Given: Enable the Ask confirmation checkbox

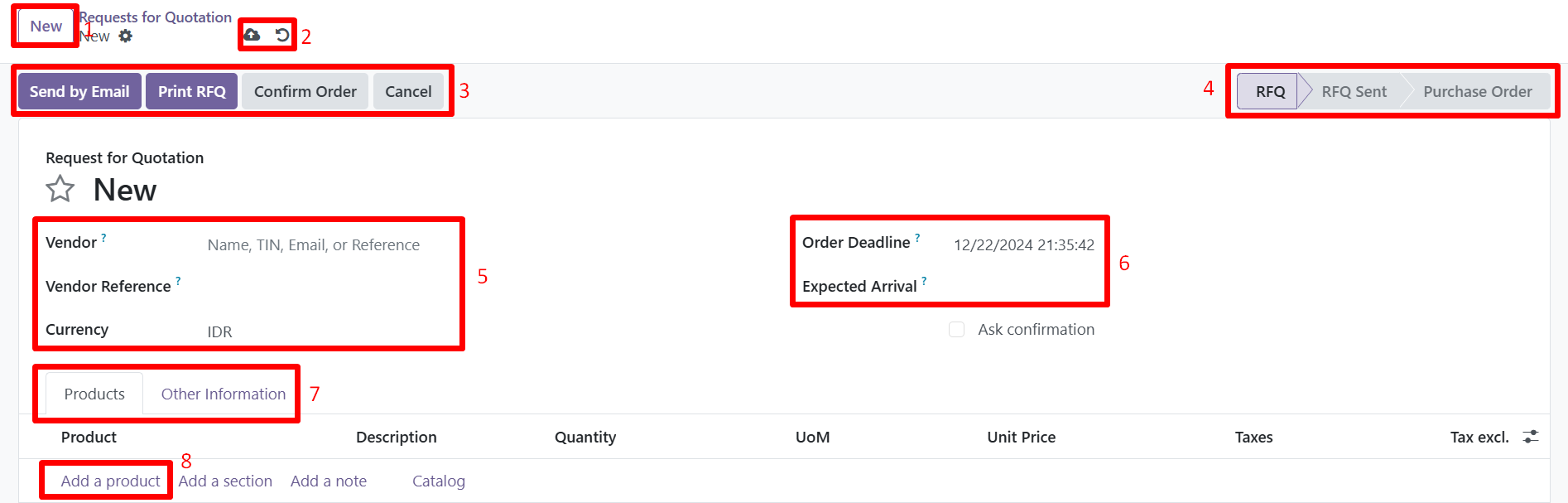Looking at the screenshot, I should [956, 330].
